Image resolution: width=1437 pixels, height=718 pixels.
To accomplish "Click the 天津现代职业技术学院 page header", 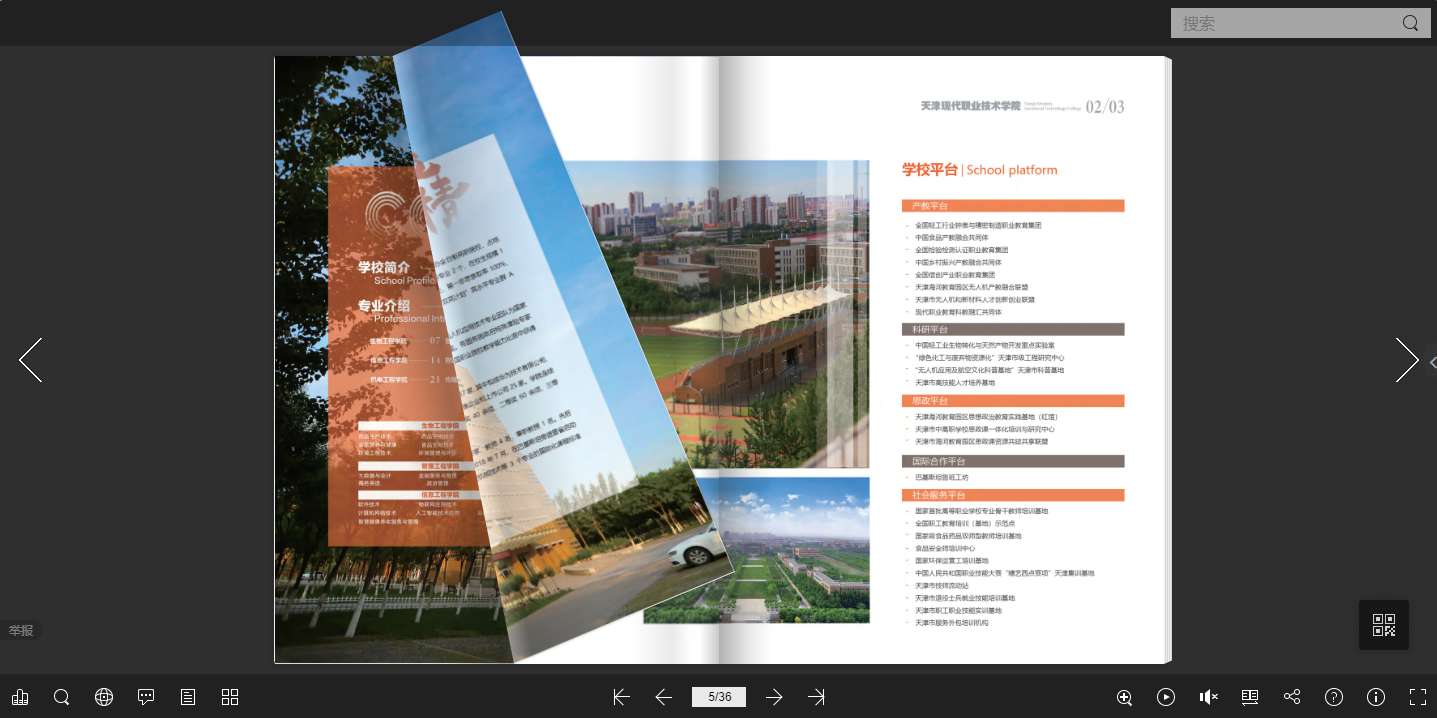I will [970, 106].
